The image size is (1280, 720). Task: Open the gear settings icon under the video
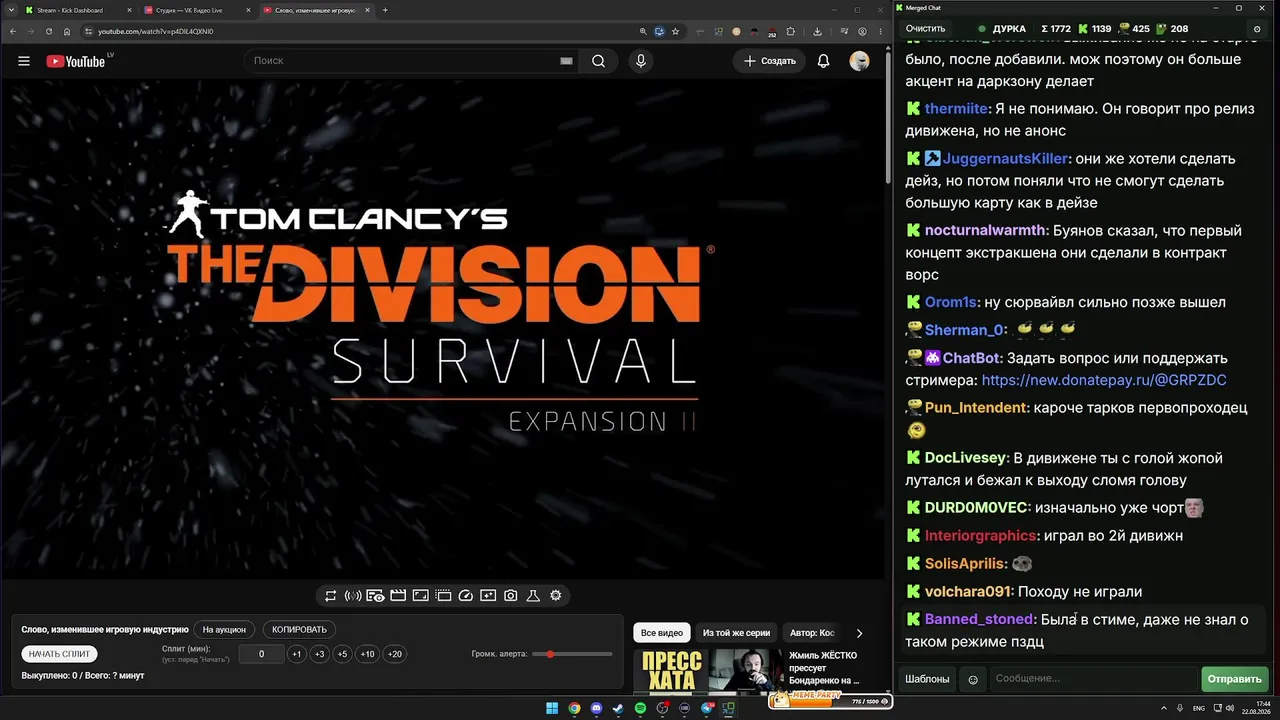(x=556, y=596)
